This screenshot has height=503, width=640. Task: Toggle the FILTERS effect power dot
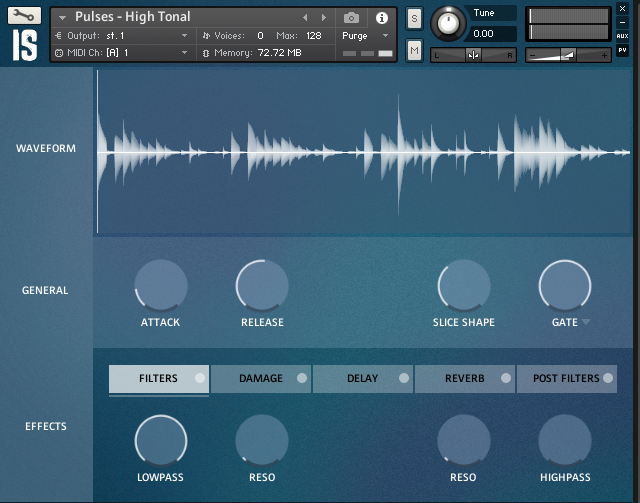pyautogui.click(x=200, y=378)
